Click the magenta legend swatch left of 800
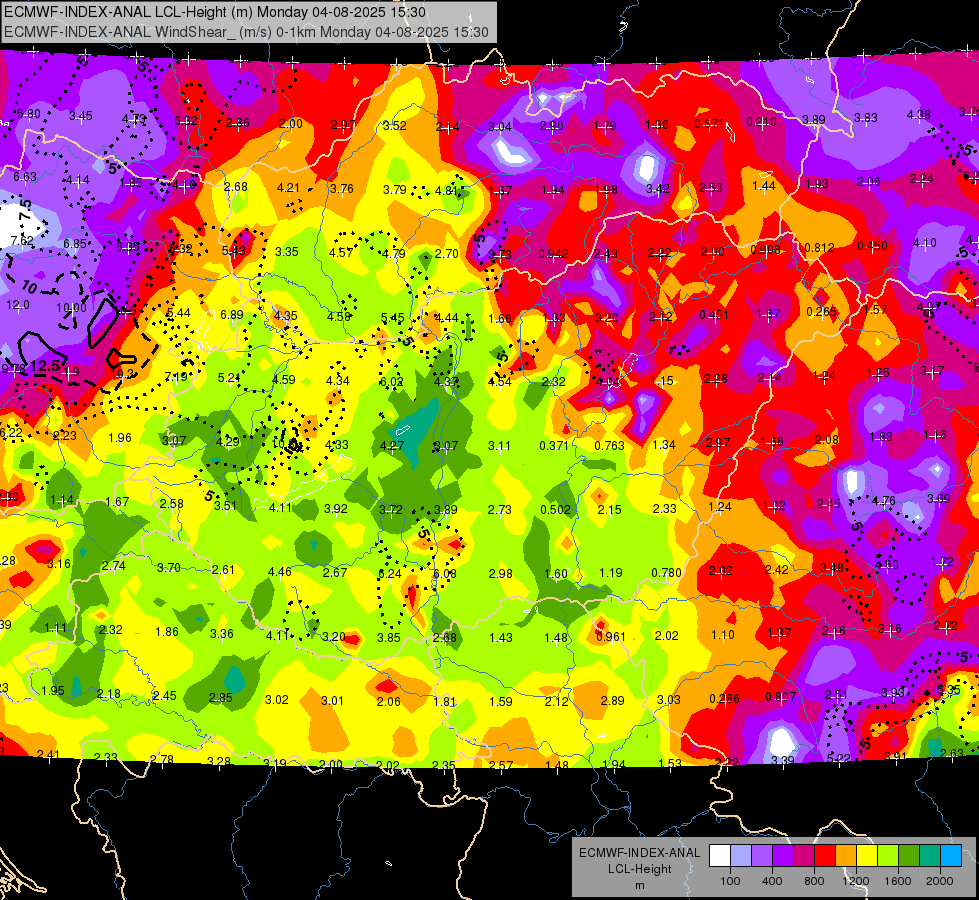The height and width of the screenshot is (900, 979). [x=804, y=856]
